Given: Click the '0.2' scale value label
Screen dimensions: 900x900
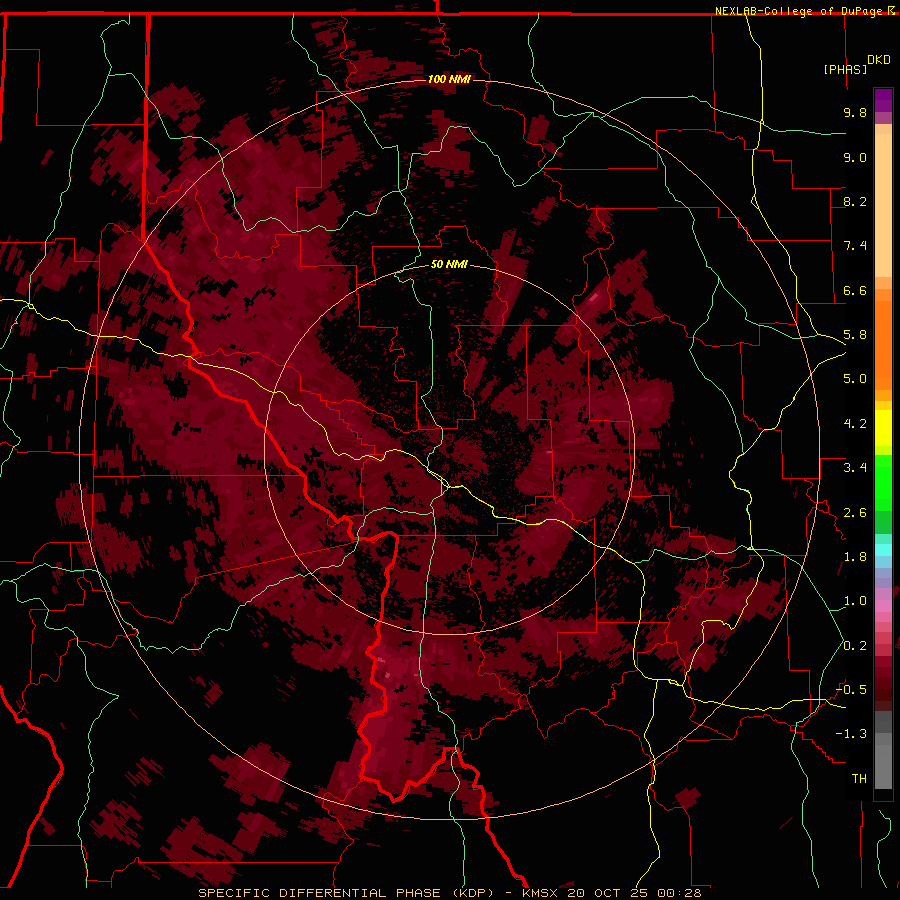Looking at the screenshot, I should pyautogui.click(x=855, y=646).
